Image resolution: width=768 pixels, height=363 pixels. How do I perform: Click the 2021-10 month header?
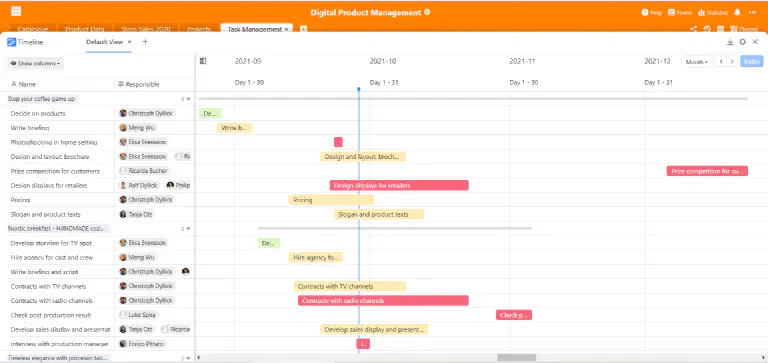[383, 61]
